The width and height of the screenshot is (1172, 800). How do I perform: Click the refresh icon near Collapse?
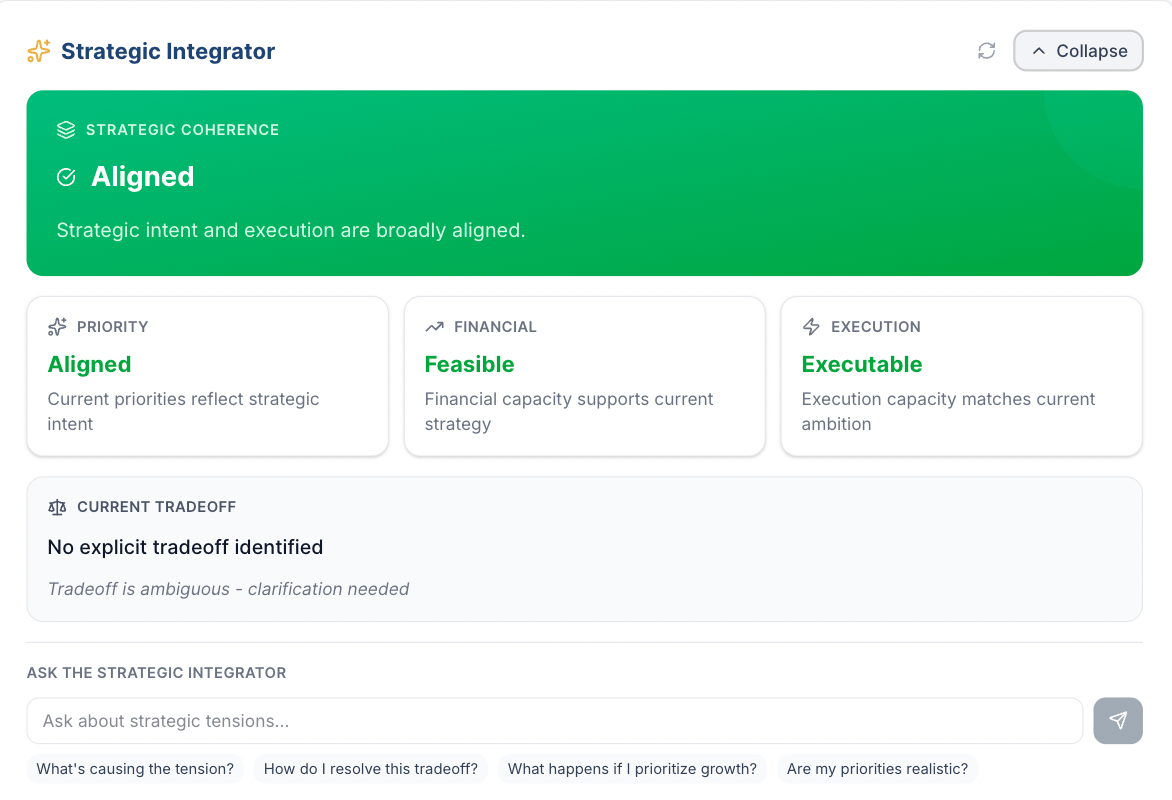(x=986, y=50)
